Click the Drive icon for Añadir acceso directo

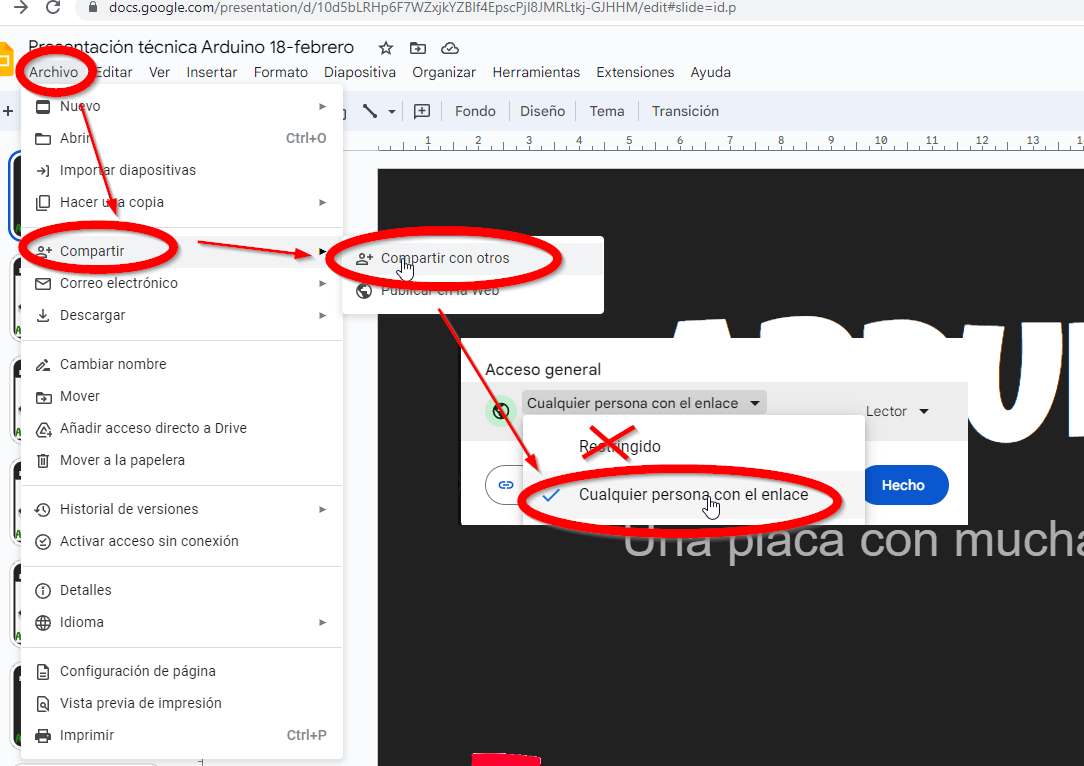point(43,429)
